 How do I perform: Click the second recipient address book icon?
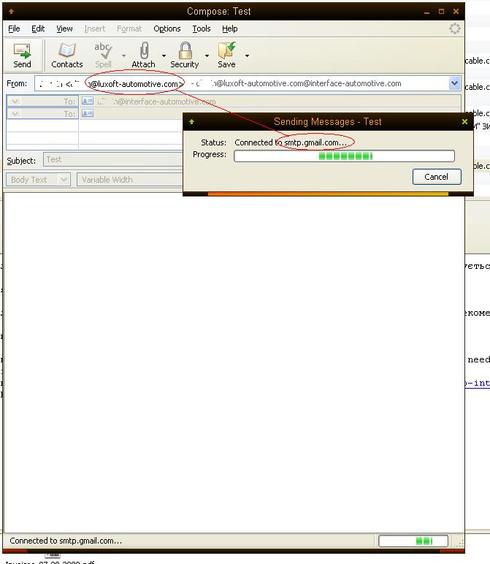point(87,114)
